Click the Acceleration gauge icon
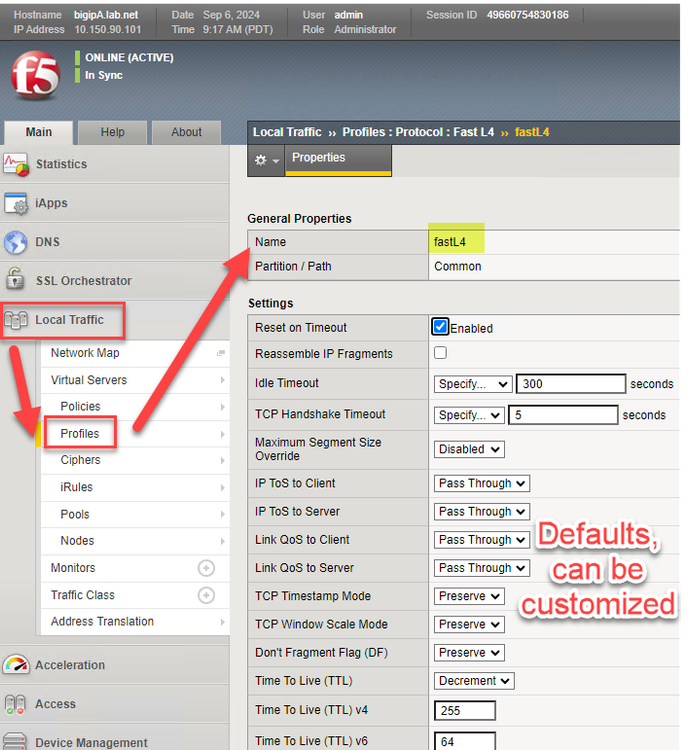The height and width of the screenshot is (750, 689). tap(16, 665)
